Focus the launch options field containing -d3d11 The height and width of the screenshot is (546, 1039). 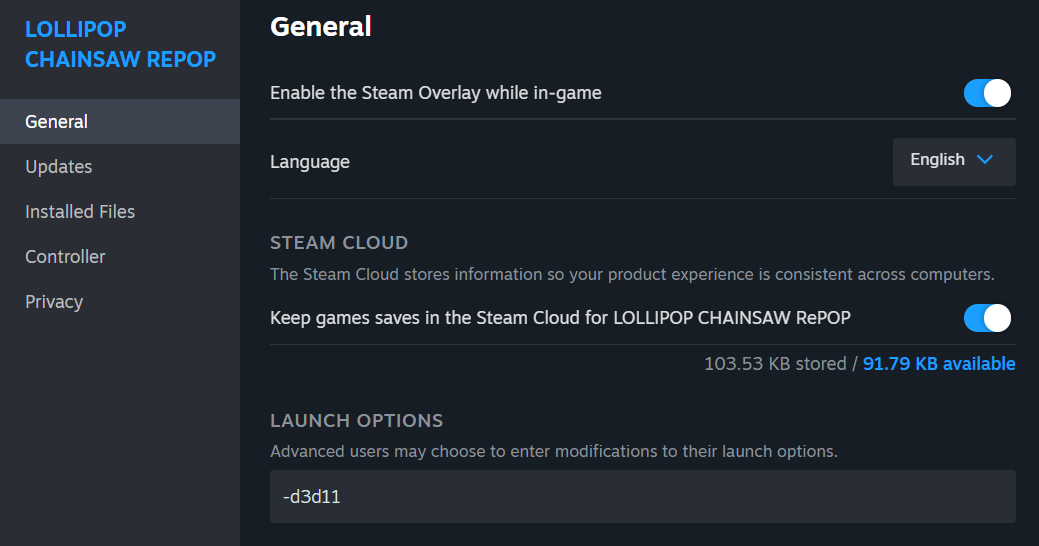click(642, 497)
